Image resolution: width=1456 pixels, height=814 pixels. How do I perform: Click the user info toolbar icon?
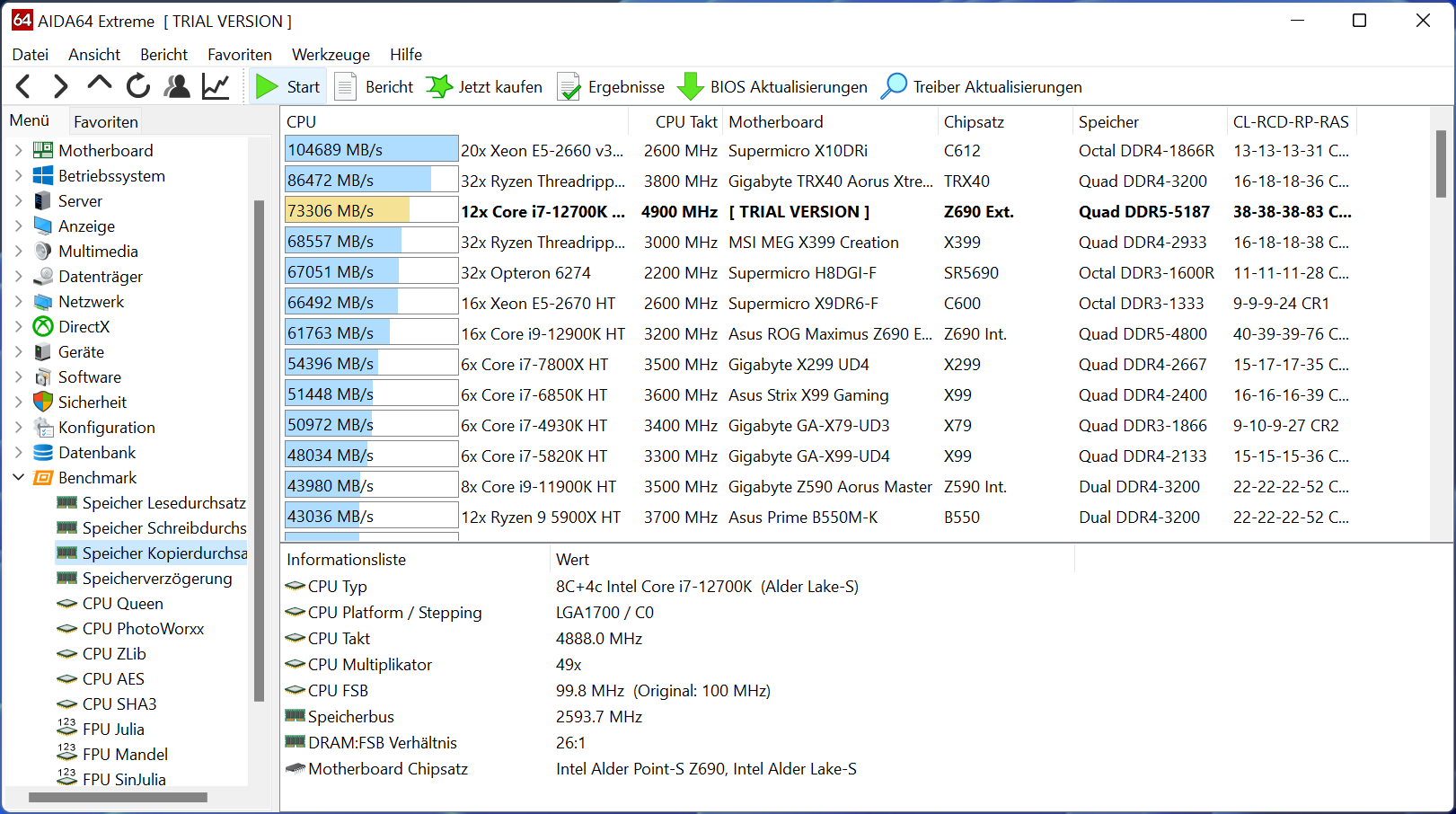pos(176,85)
